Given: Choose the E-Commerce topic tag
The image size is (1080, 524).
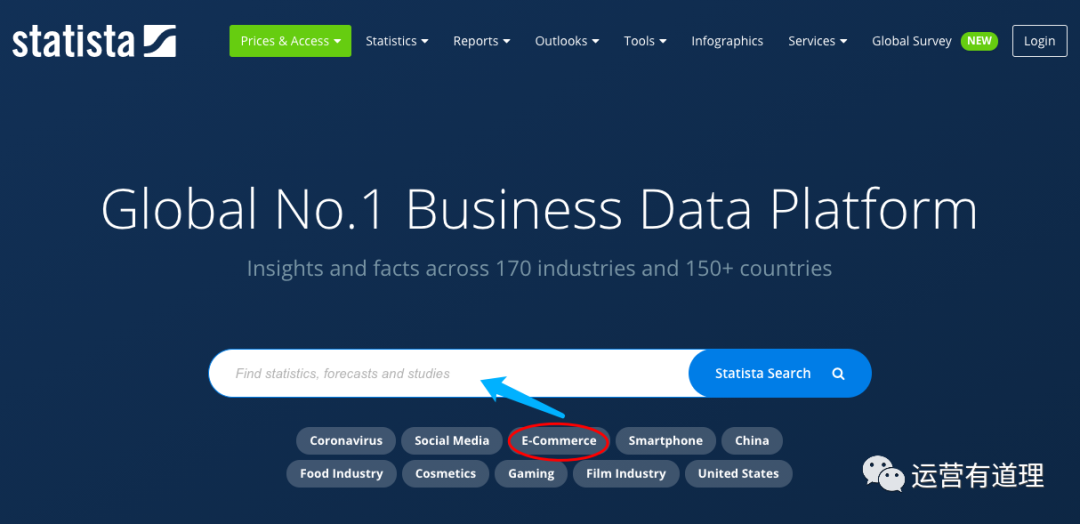Looking at the screenshot, I should [559, 441].
